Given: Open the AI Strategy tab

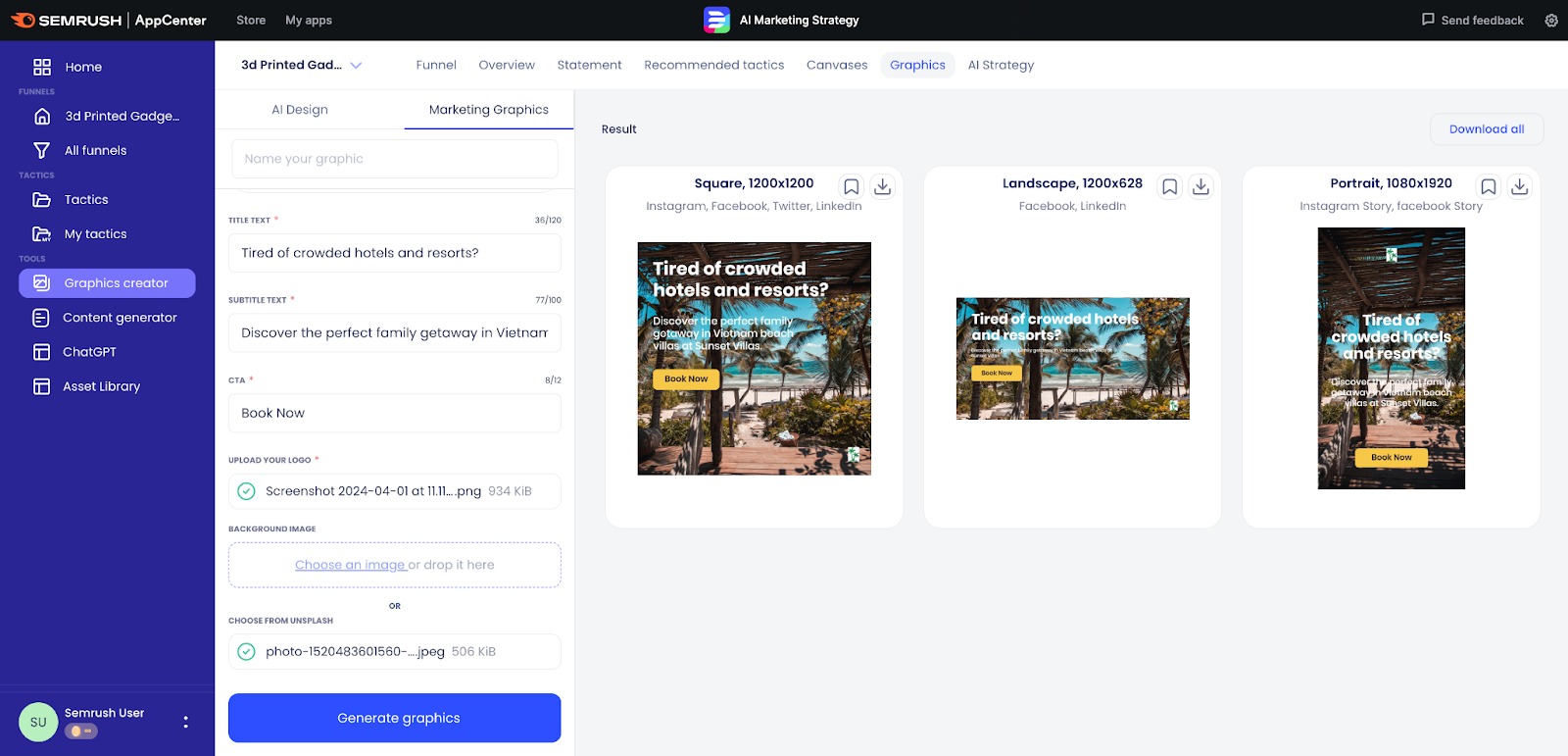Looking at the screenshot, I should [x=1001, y=65].
